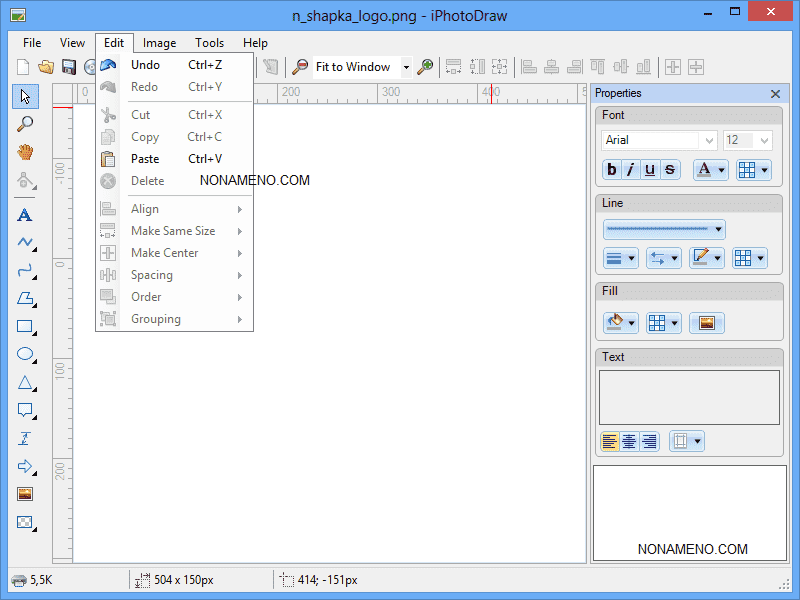
Task: Click the Zoom In magnifier on toolbar
Action: (426, 67)
